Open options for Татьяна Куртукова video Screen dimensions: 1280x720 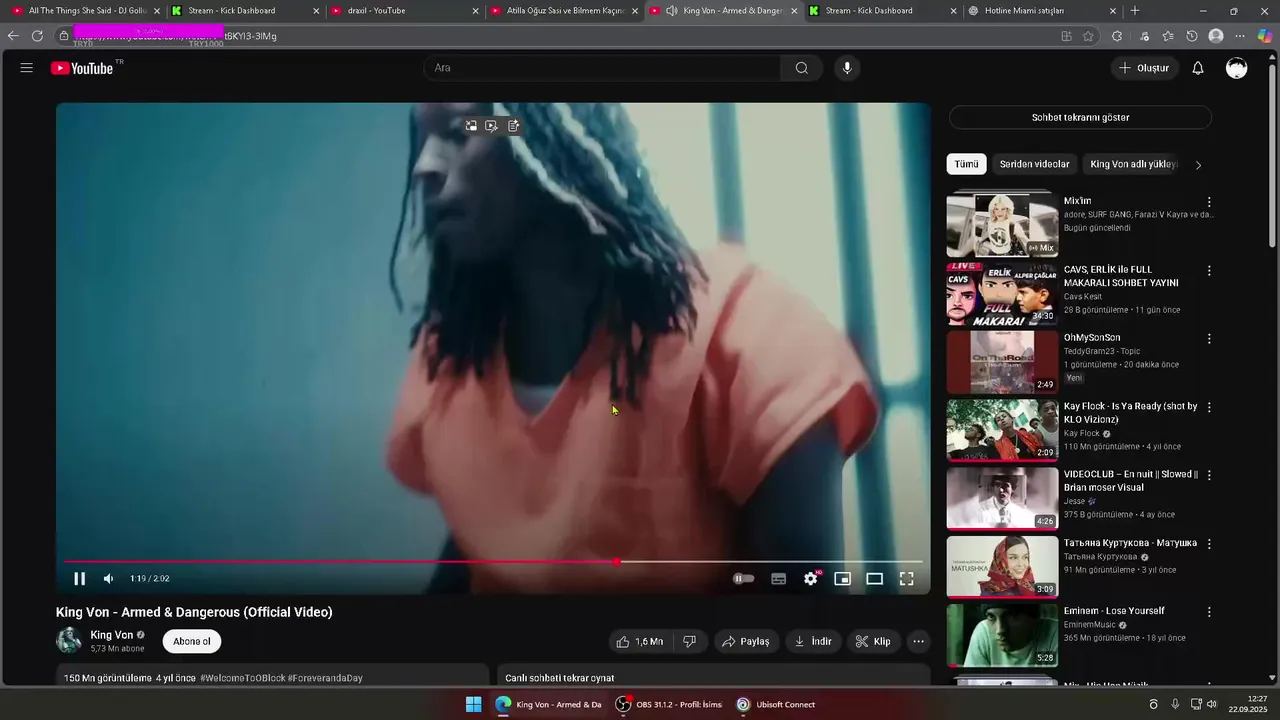[1209, 544]
